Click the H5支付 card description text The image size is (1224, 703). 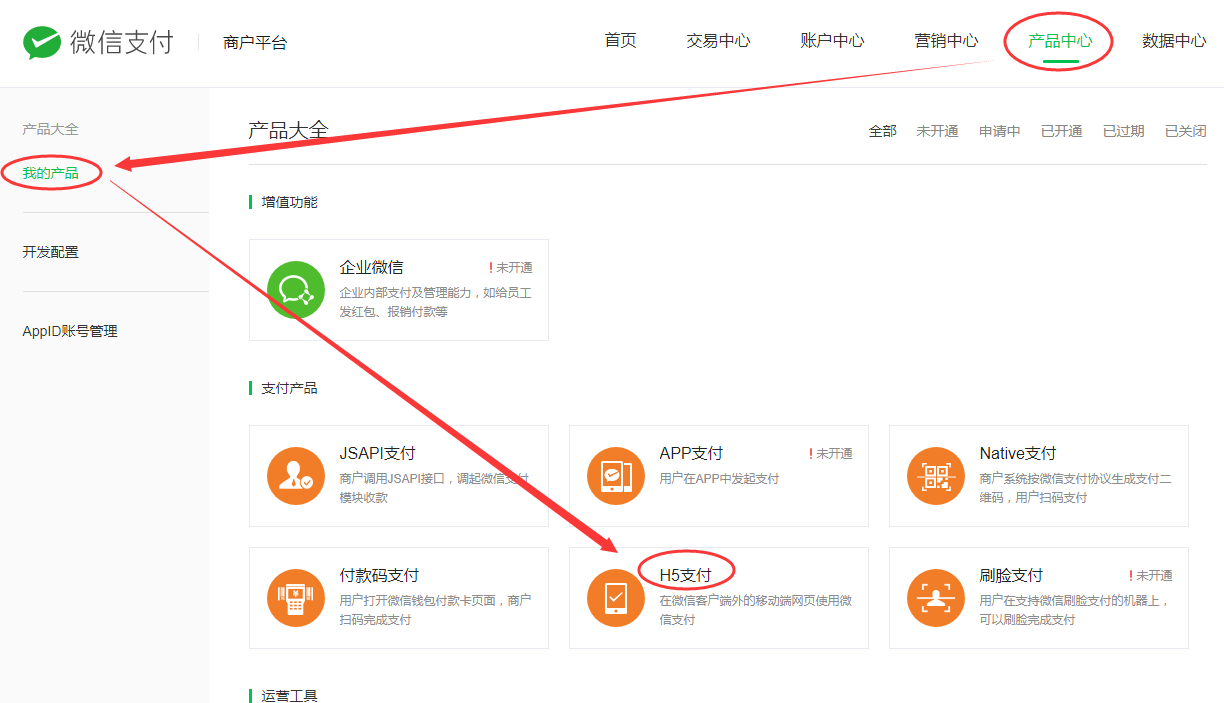click(756, 610)
